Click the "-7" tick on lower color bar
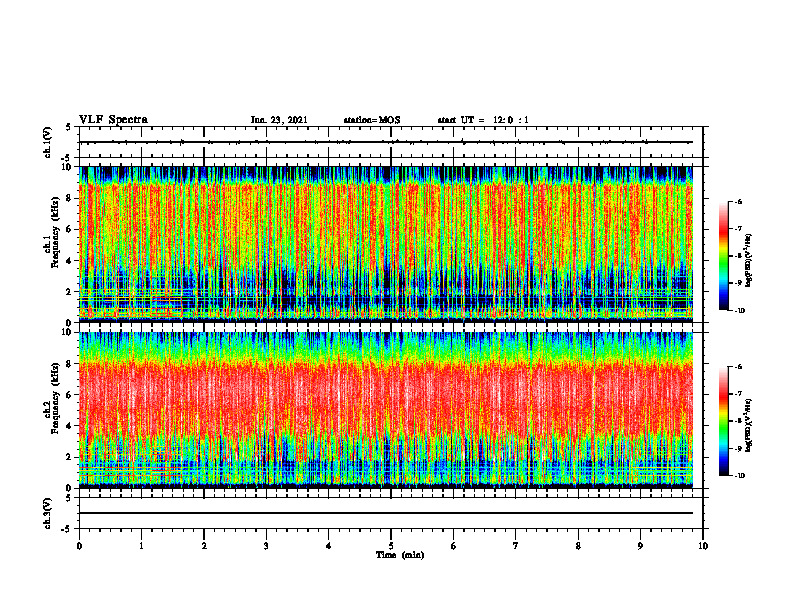This screenshot has height=612, width=792. click(738, 394)
